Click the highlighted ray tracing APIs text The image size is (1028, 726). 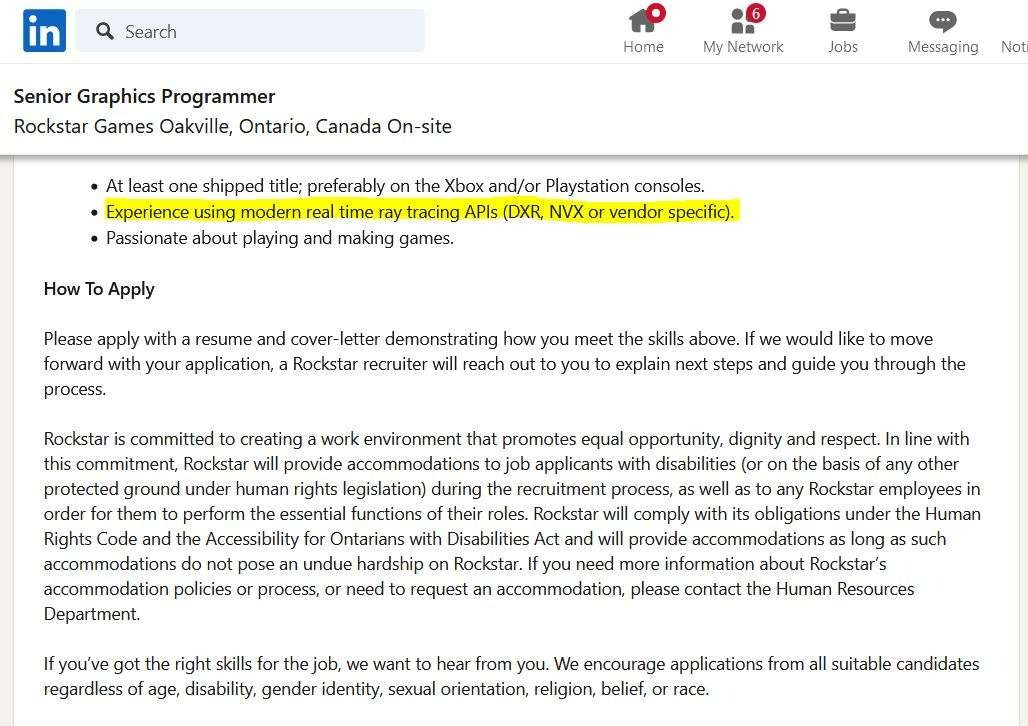(420, 212)
